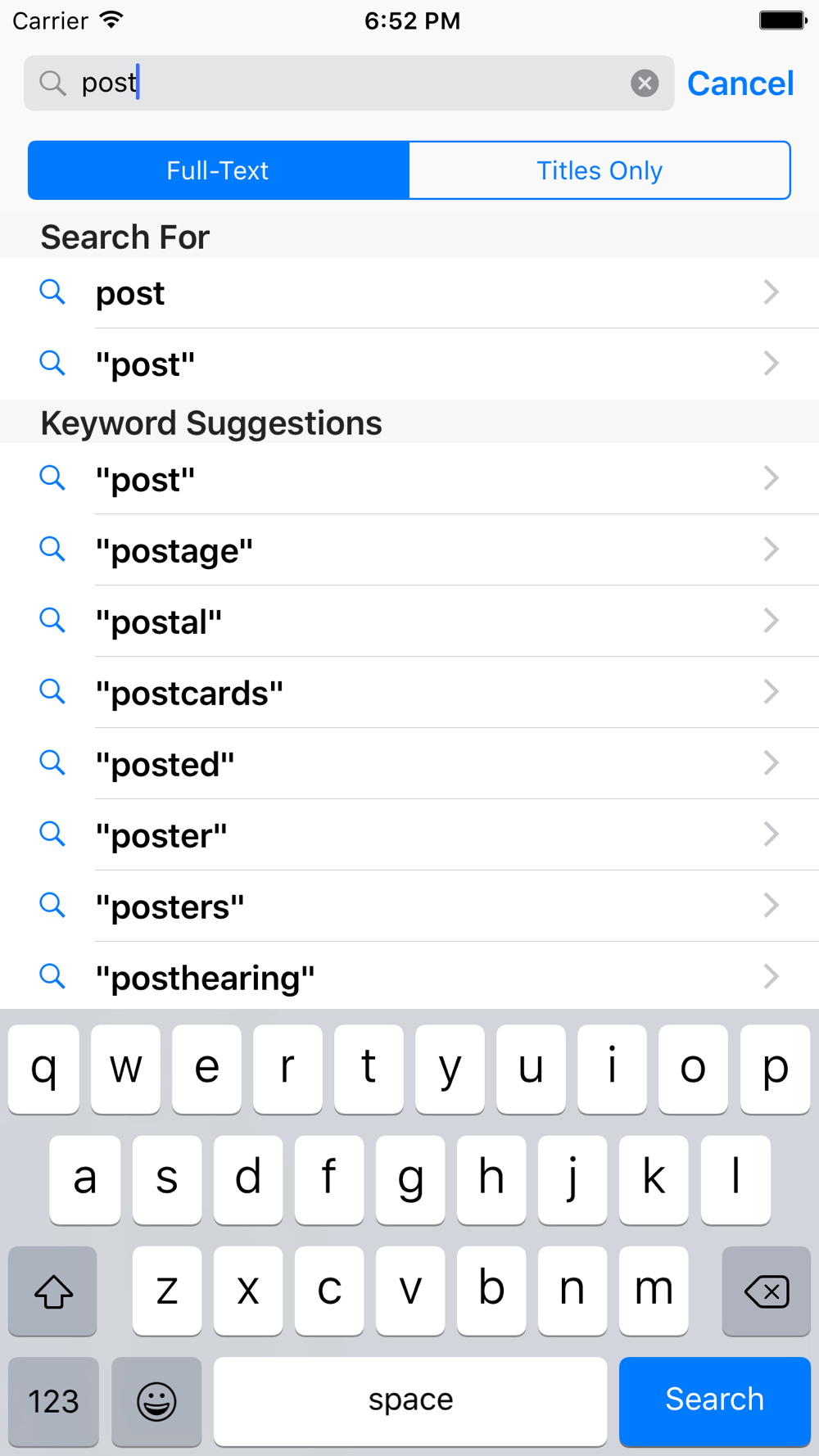Select the "poster" keyword suggestion
The width and height of the screenshot is (819, 1456).
(x=409, y=834)
